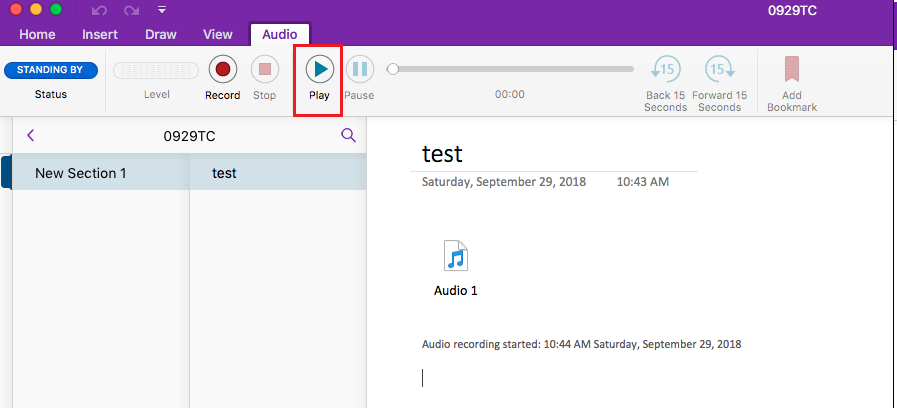
Task: Switch to the View tab
Action: point(218,34)
